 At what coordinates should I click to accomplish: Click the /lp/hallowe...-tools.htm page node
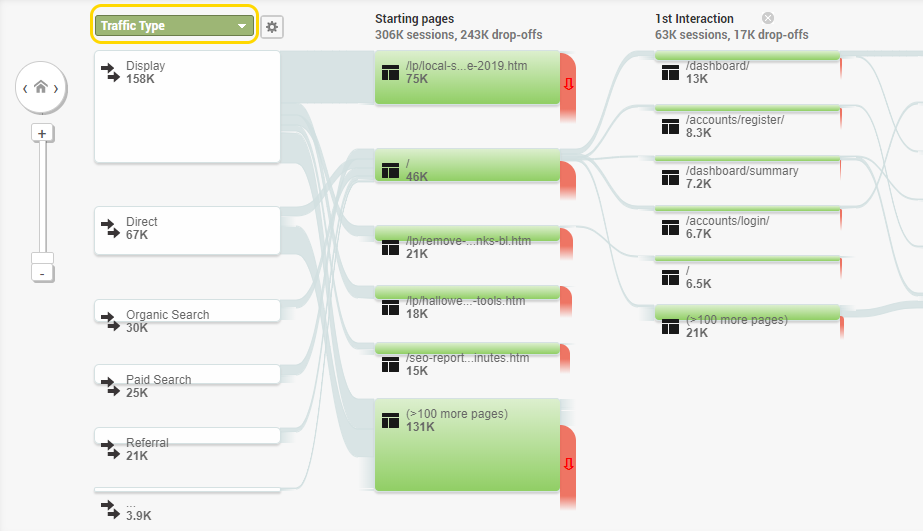click(467, 293)
